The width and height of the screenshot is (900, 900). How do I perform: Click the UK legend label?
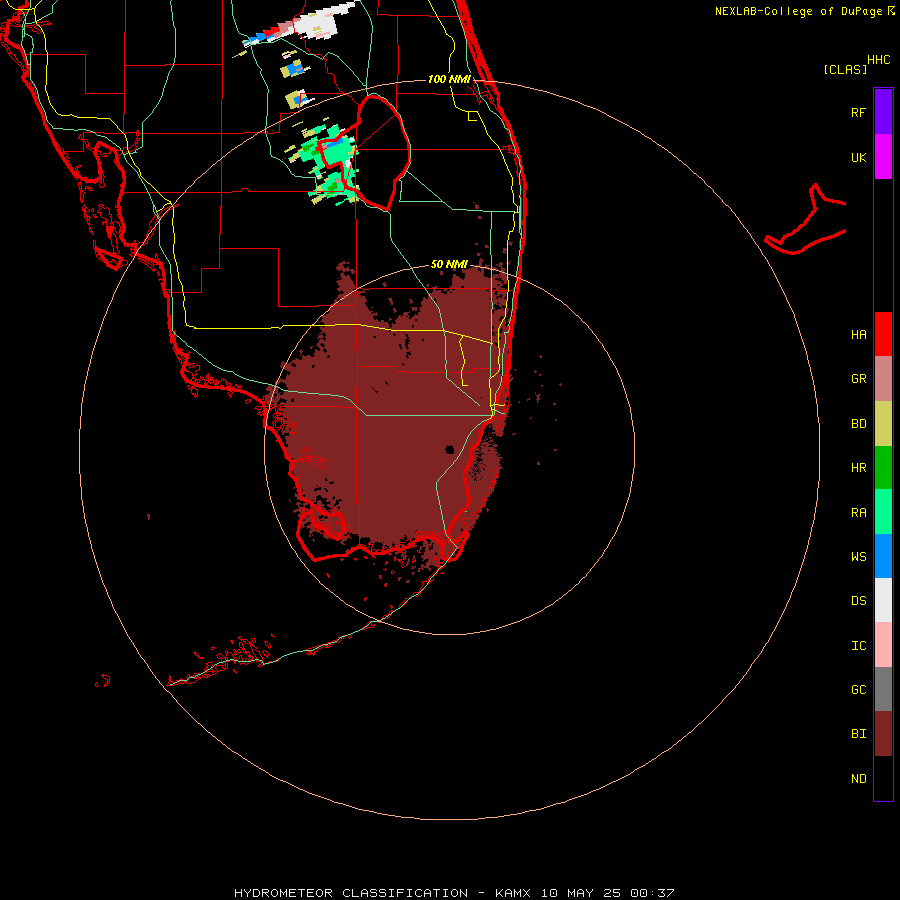coord(858,157)
